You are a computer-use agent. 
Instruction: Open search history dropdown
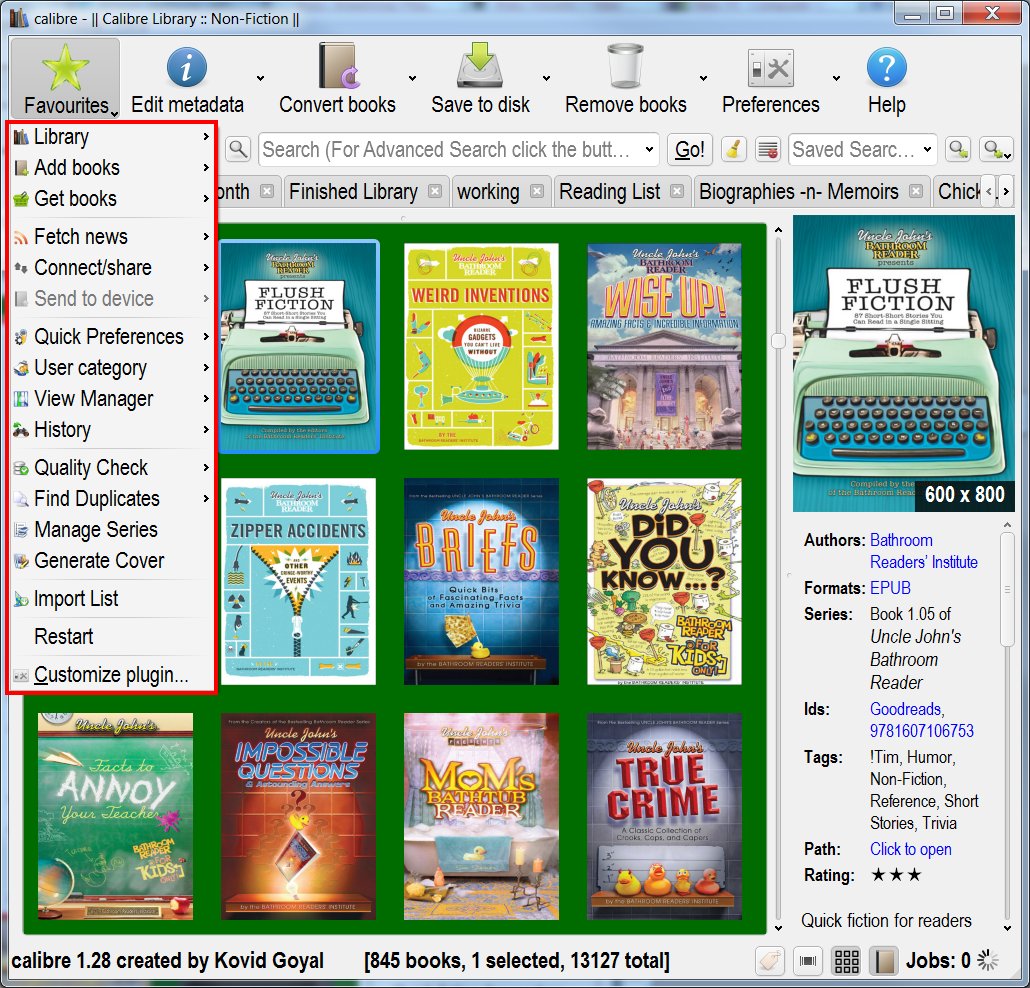click(x=649, y=149)
